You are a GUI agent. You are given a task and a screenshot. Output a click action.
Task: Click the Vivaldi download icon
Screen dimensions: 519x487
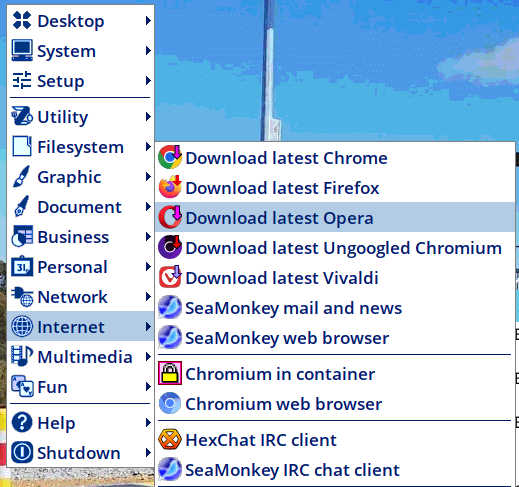click(170, 277)
